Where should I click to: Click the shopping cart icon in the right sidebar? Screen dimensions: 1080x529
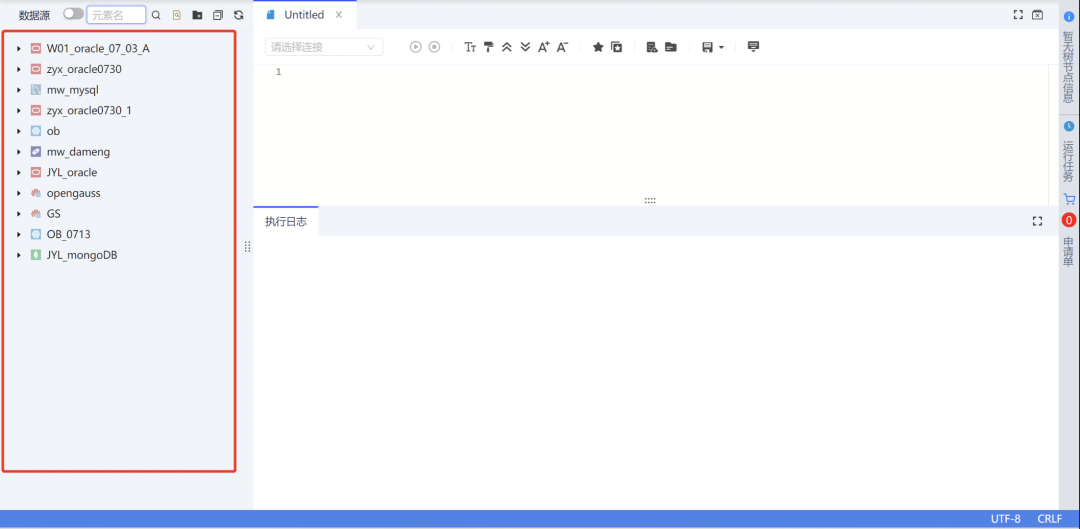point(1069,199)
